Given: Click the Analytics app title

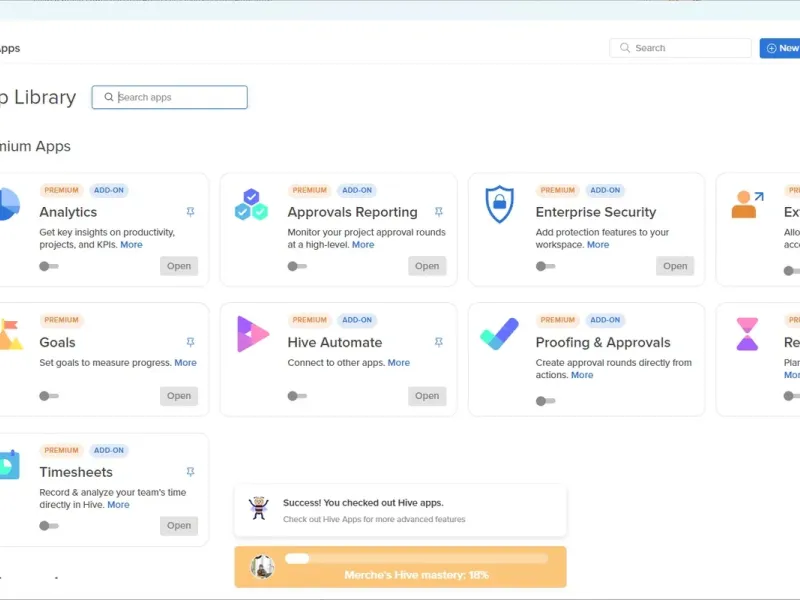Looking at the screenshot, I should pyautogui.click(x=68, y=212).
